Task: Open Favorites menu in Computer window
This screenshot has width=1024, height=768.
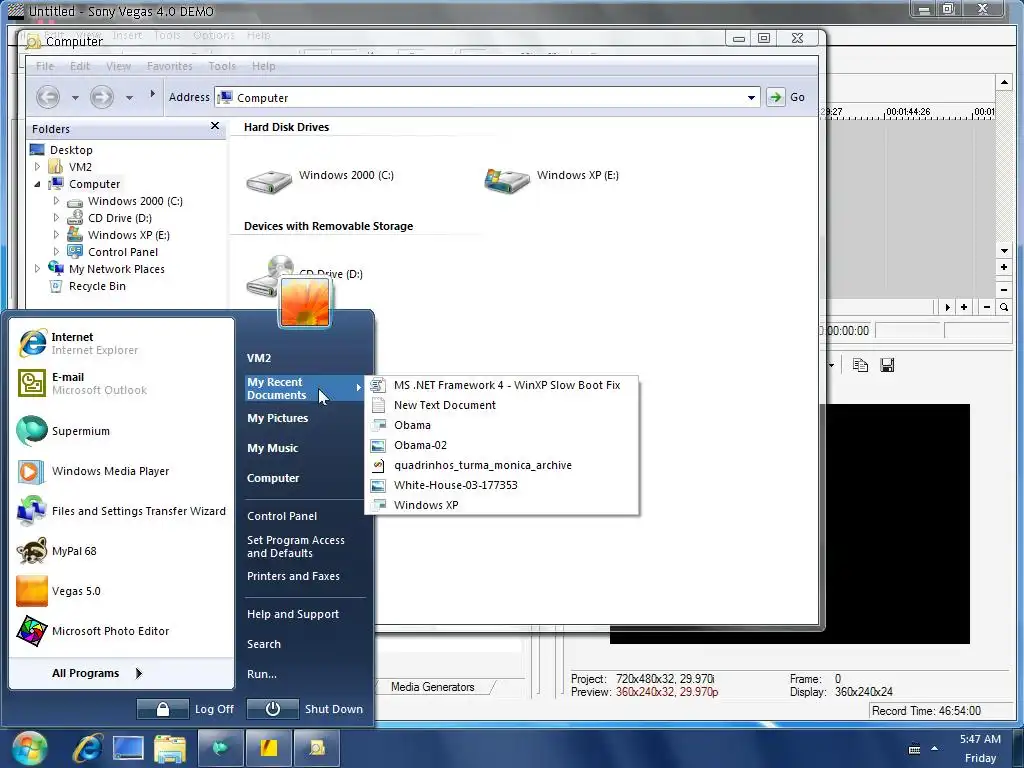Action: pos(170,66)
